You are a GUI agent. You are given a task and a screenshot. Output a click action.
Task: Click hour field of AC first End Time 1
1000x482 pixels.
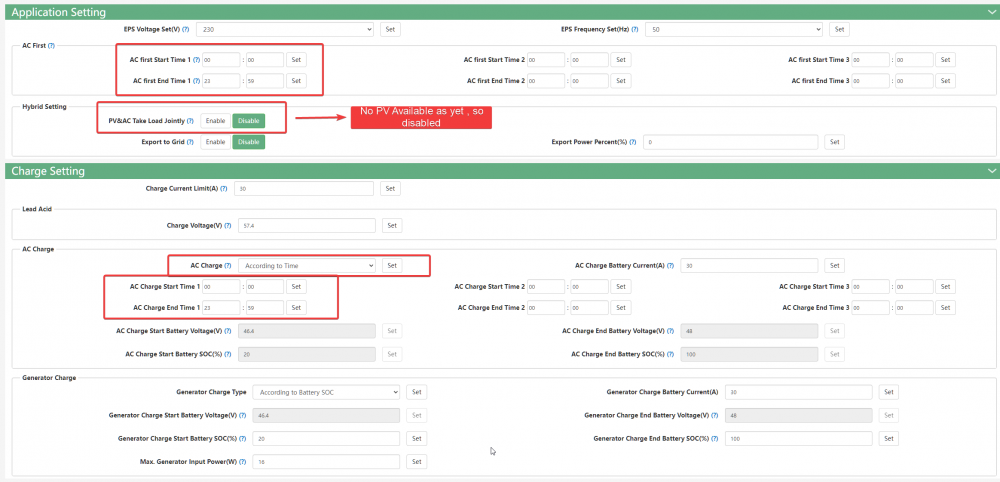[x=221, y=81]
